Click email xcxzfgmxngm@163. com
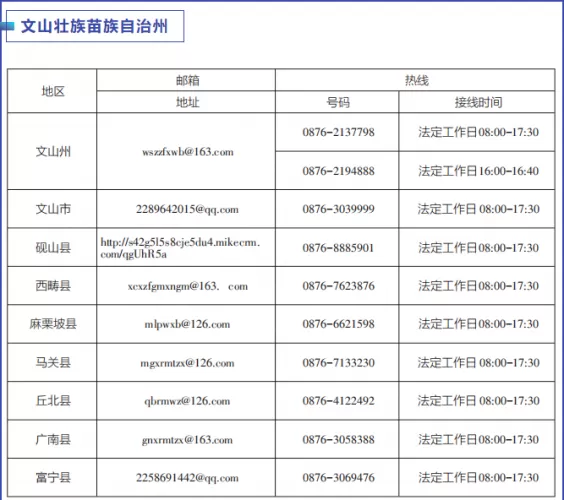The height and width of the screenshot is (500, 564). click(x=188, y=286)
